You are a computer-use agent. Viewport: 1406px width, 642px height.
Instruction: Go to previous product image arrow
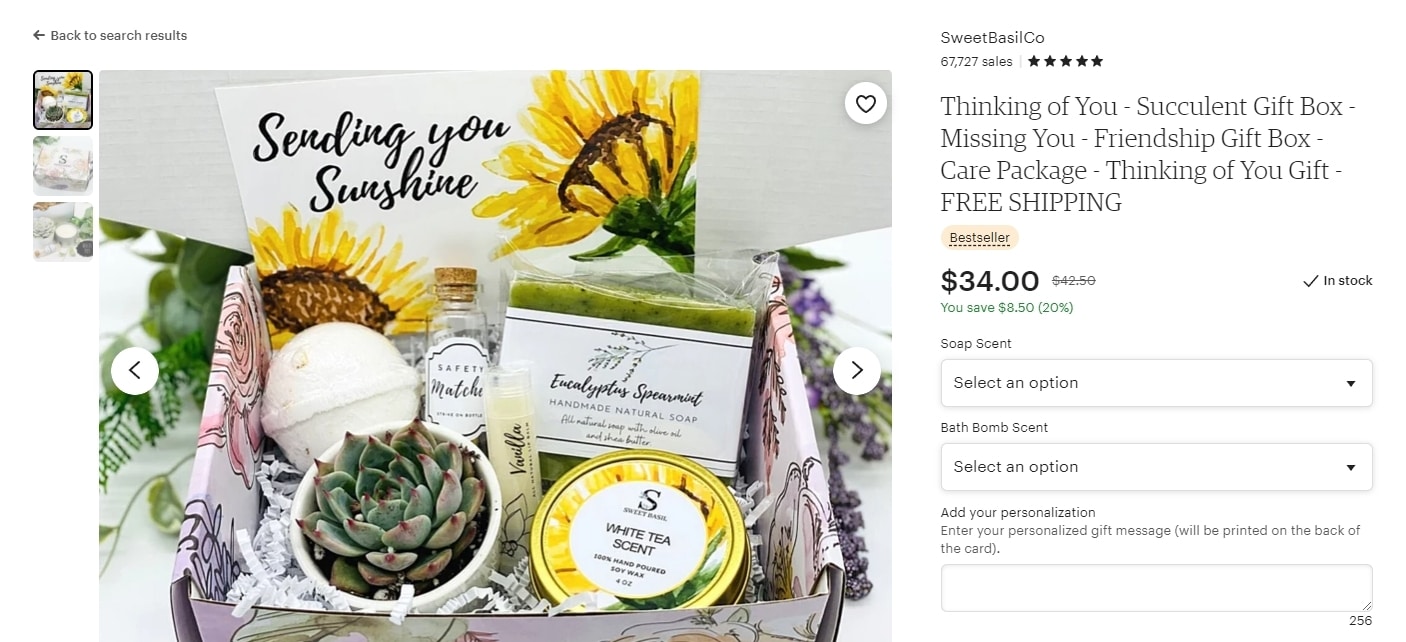(x=135, y=370)
